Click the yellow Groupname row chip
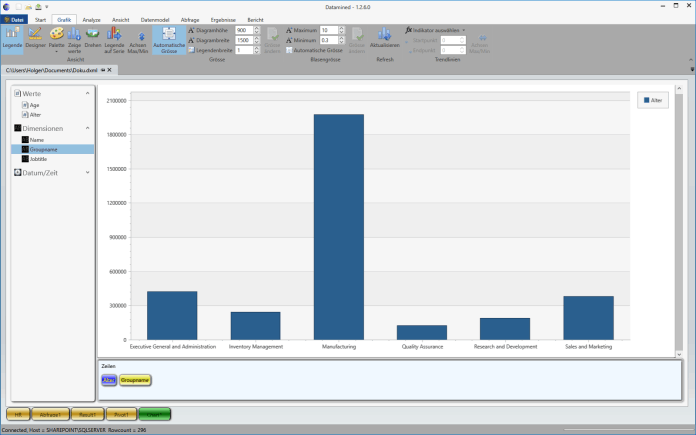 pos(135,380)
